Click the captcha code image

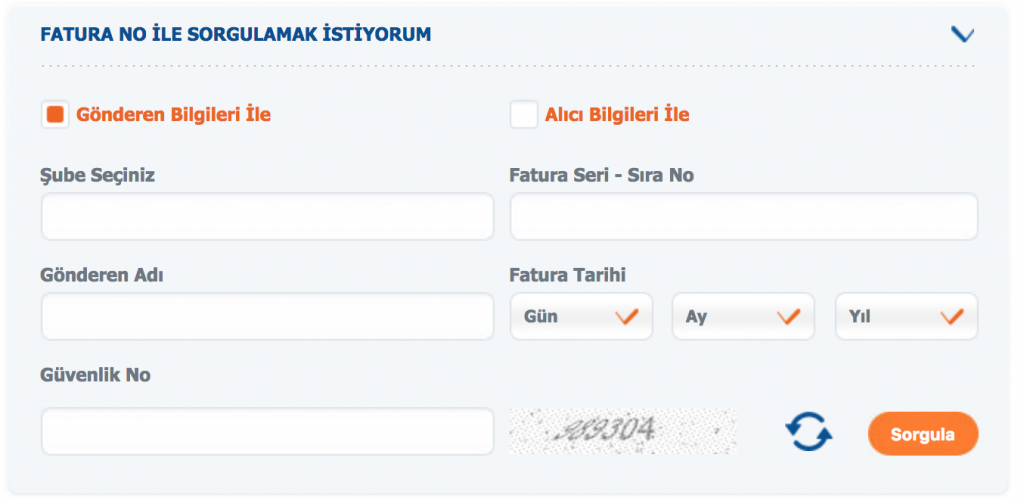point(622,431)
